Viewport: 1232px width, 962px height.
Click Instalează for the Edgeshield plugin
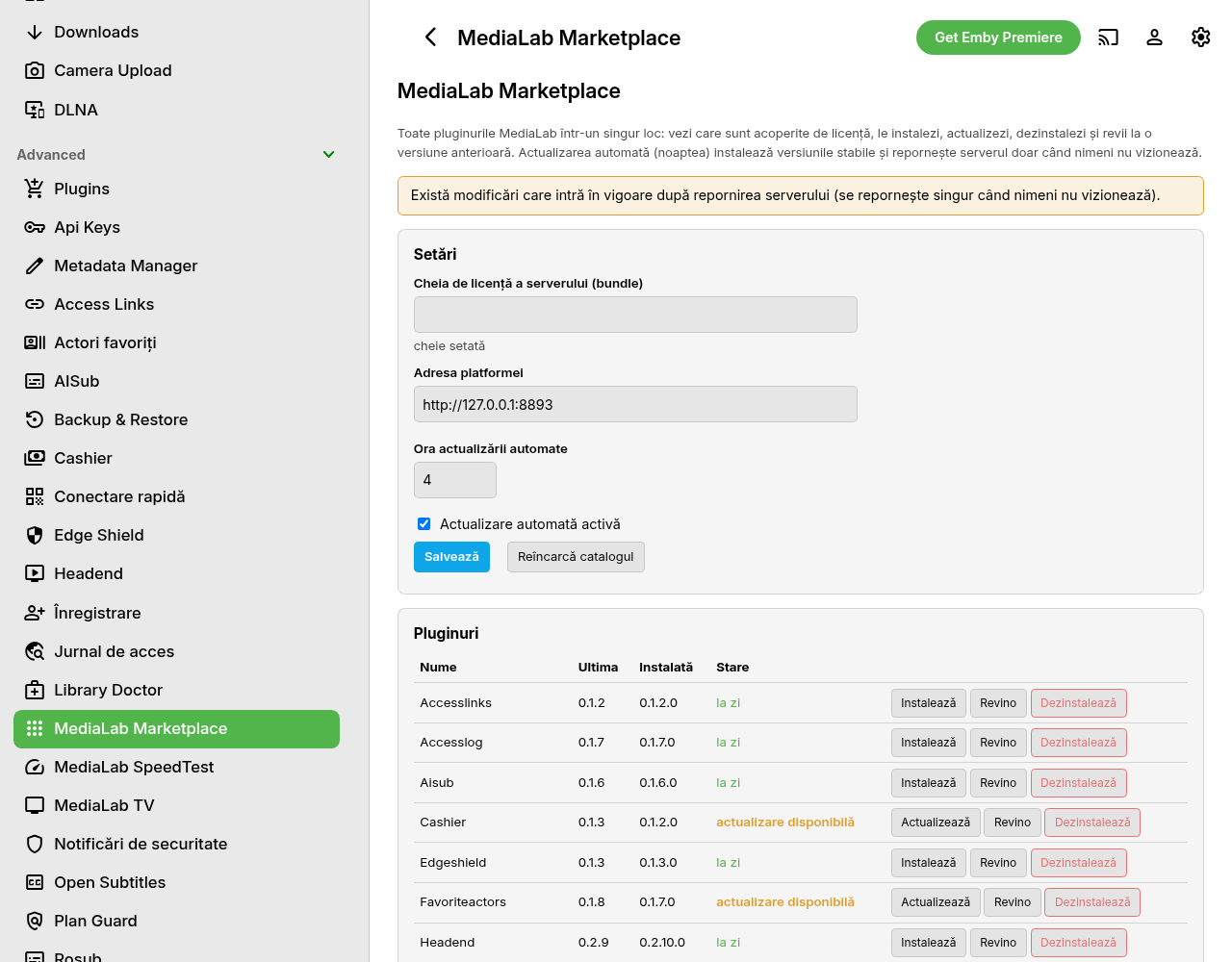[929, 863]
